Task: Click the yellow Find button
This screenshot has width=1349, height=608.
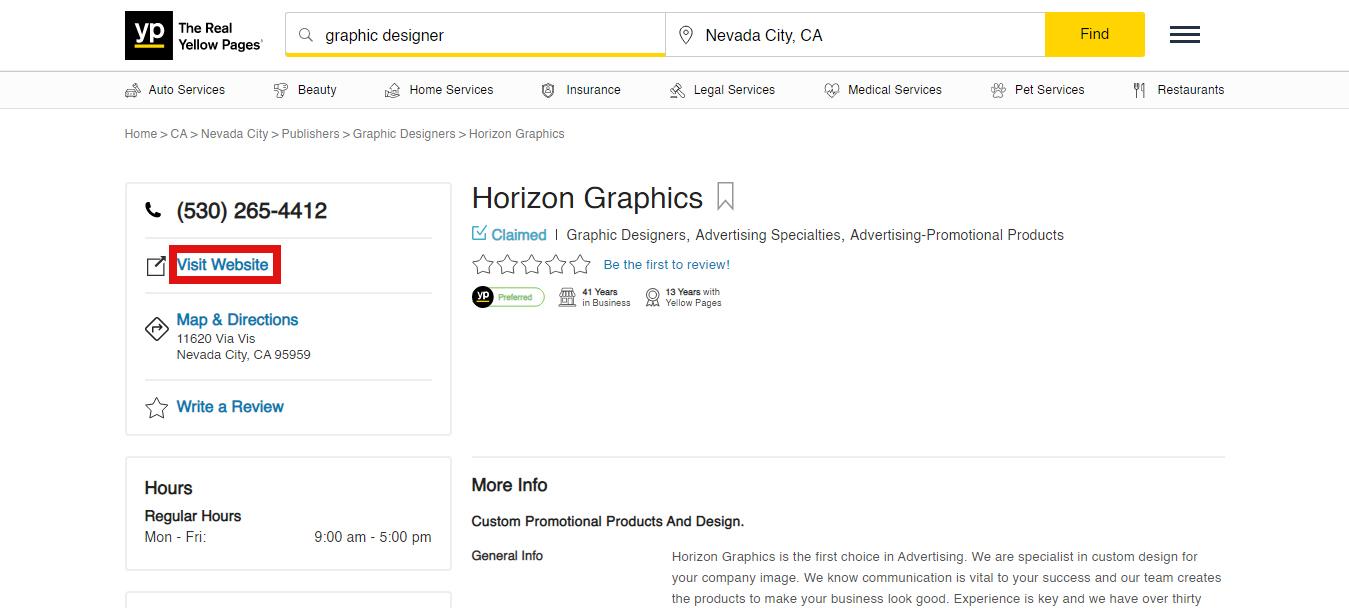Action: (1095, 35)
